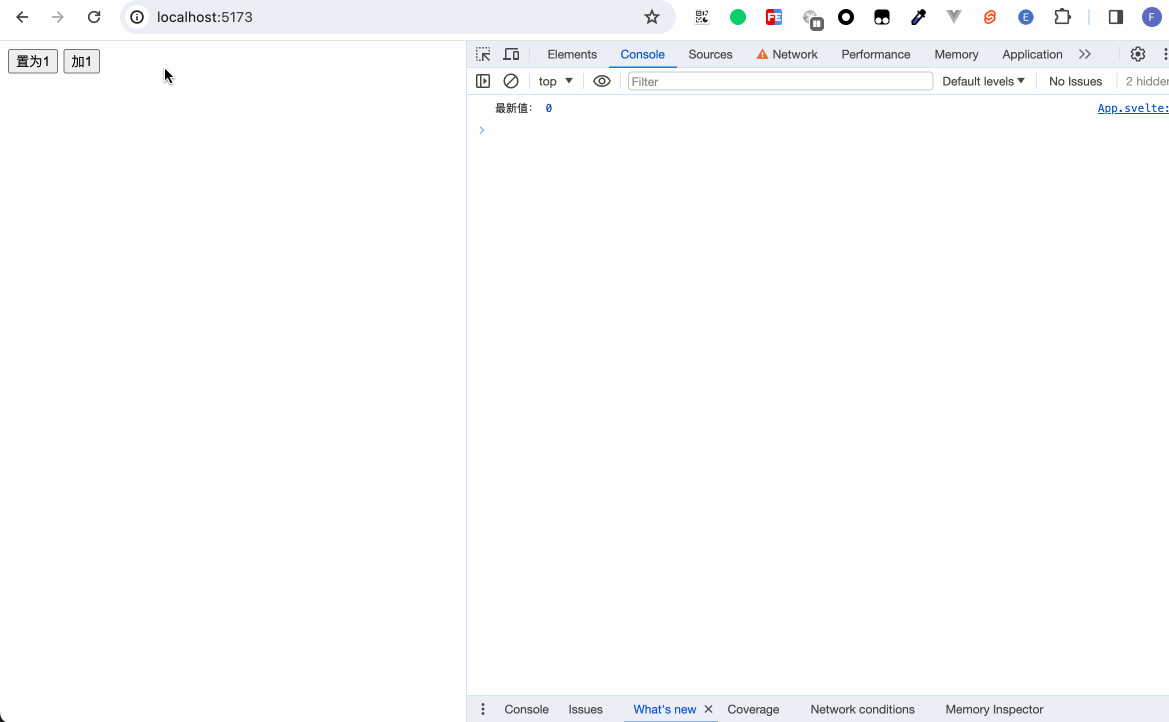Create live expression with eye icon

click(602, 81)
